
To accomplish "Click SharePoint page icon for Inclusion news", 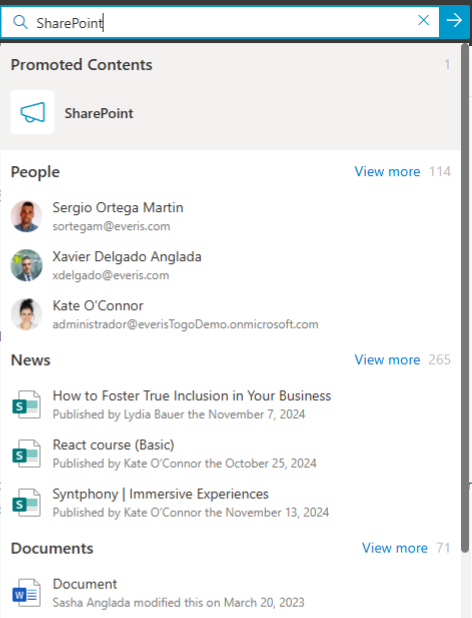I will point(26,405).
